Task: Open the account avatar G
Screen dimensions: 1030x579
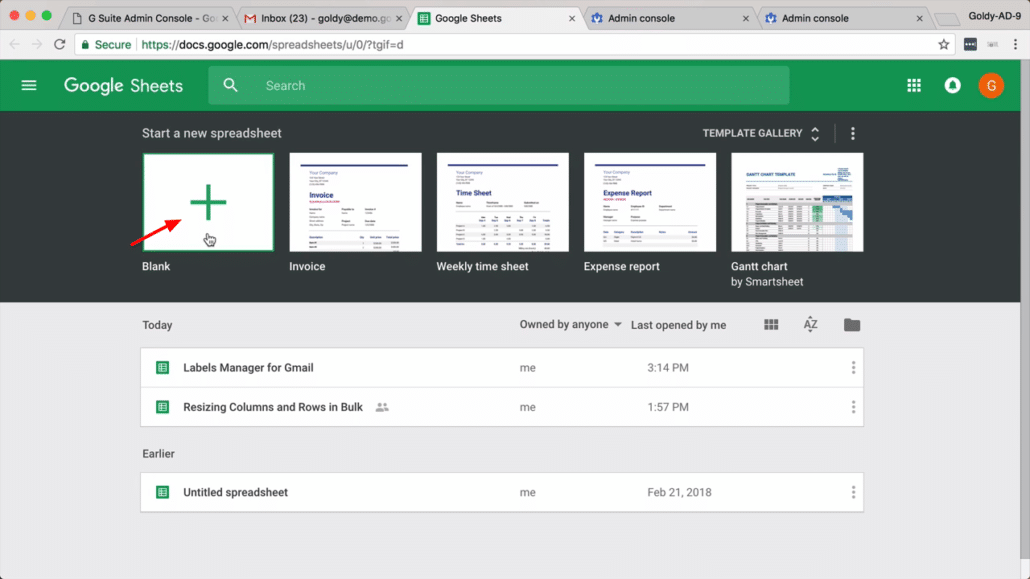Action: click(991, 85)
